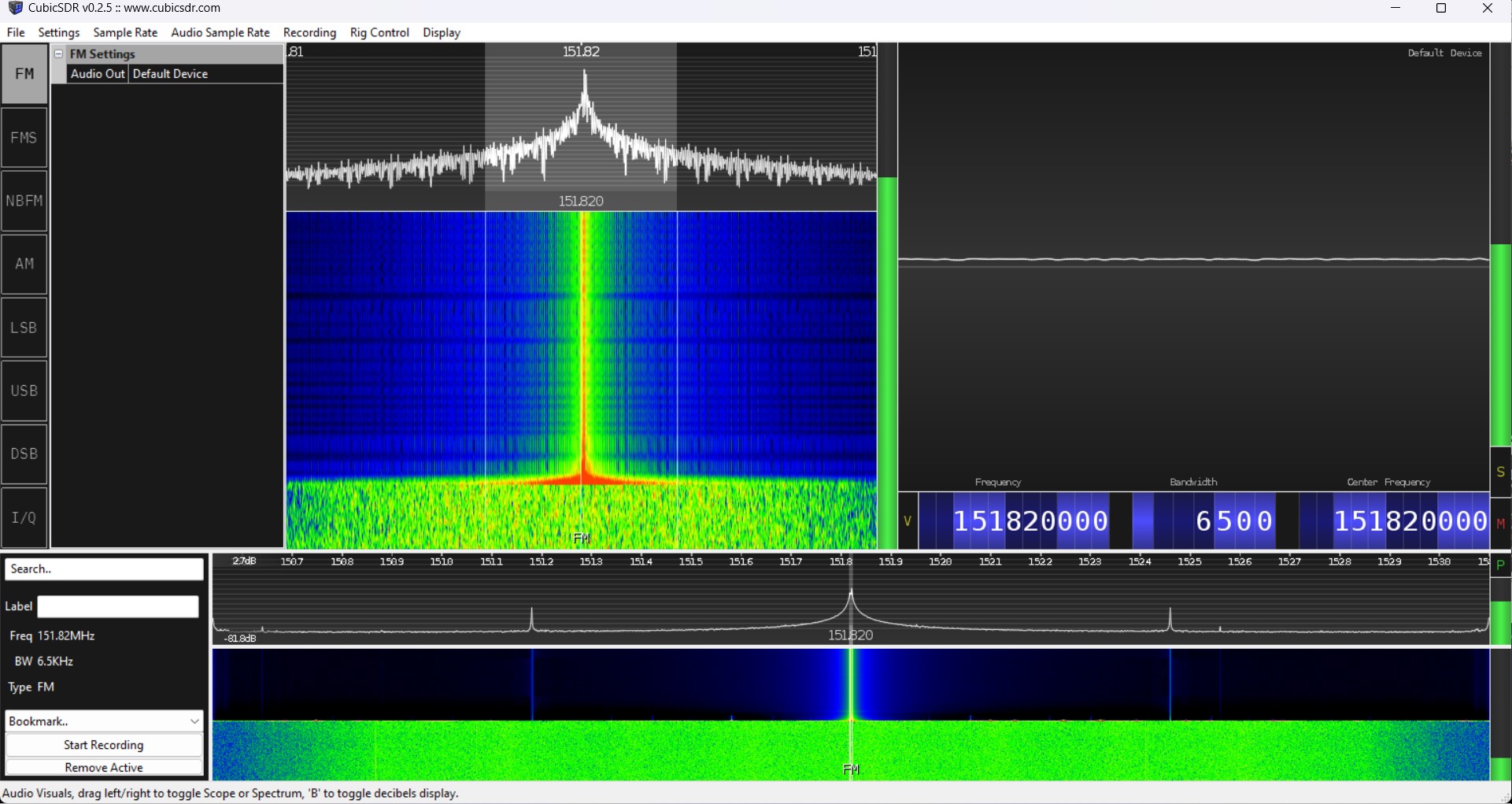Toggle the V delta lock button
The width and height of the screenshot is (1512, 804).
pos(908,521)
